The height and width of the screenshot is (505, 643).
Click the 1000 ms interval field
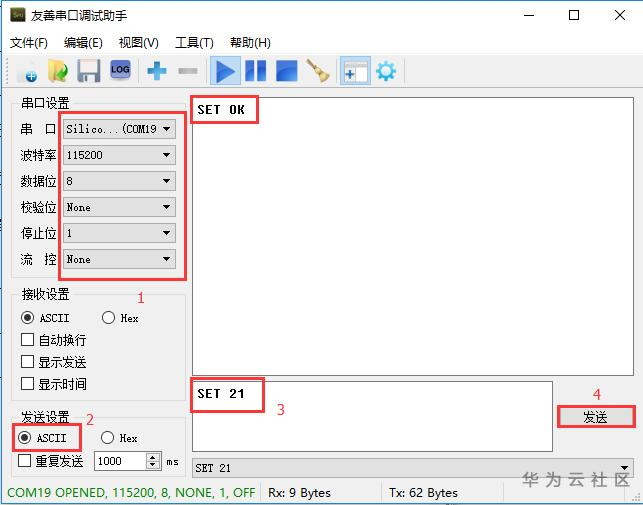pos(121,461)
